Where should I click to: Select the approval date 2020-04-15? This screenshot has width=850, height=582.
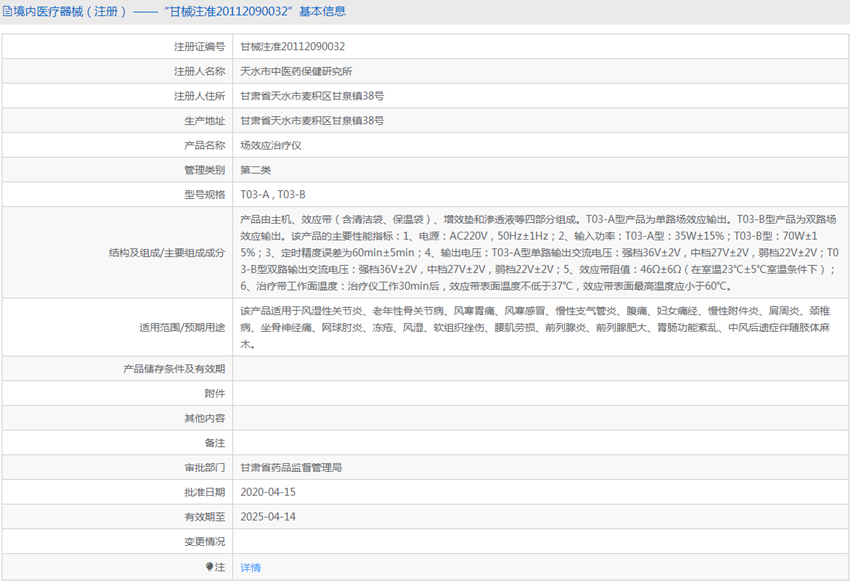point(268,493)
